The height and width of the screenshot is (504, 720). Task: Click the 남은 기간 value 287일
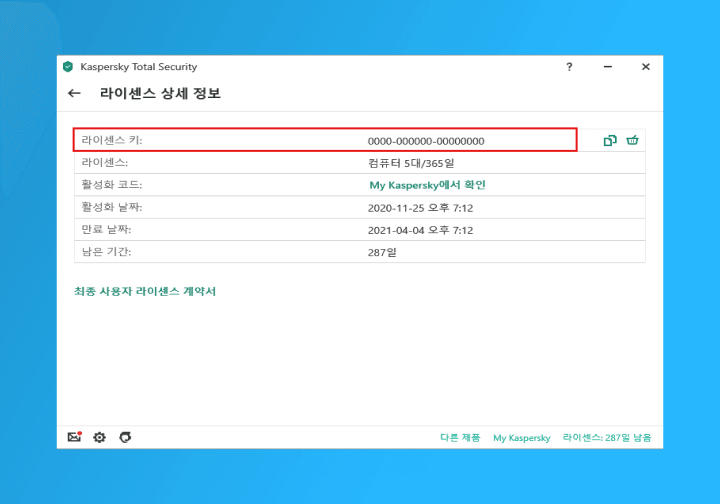[382, 252]
